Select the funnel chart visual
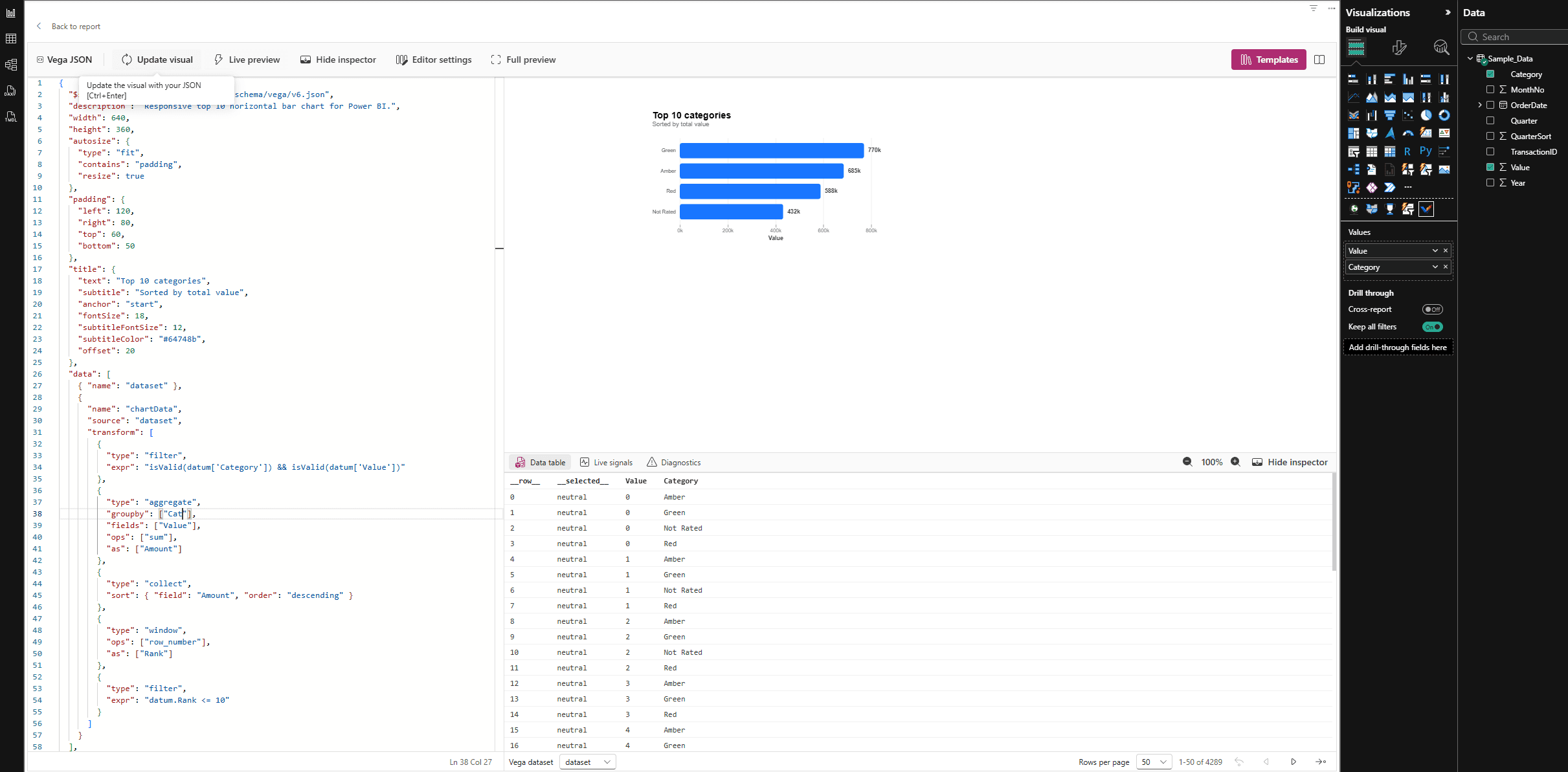The width and height of the screenshot is (1568, 772). point(1390,115)
